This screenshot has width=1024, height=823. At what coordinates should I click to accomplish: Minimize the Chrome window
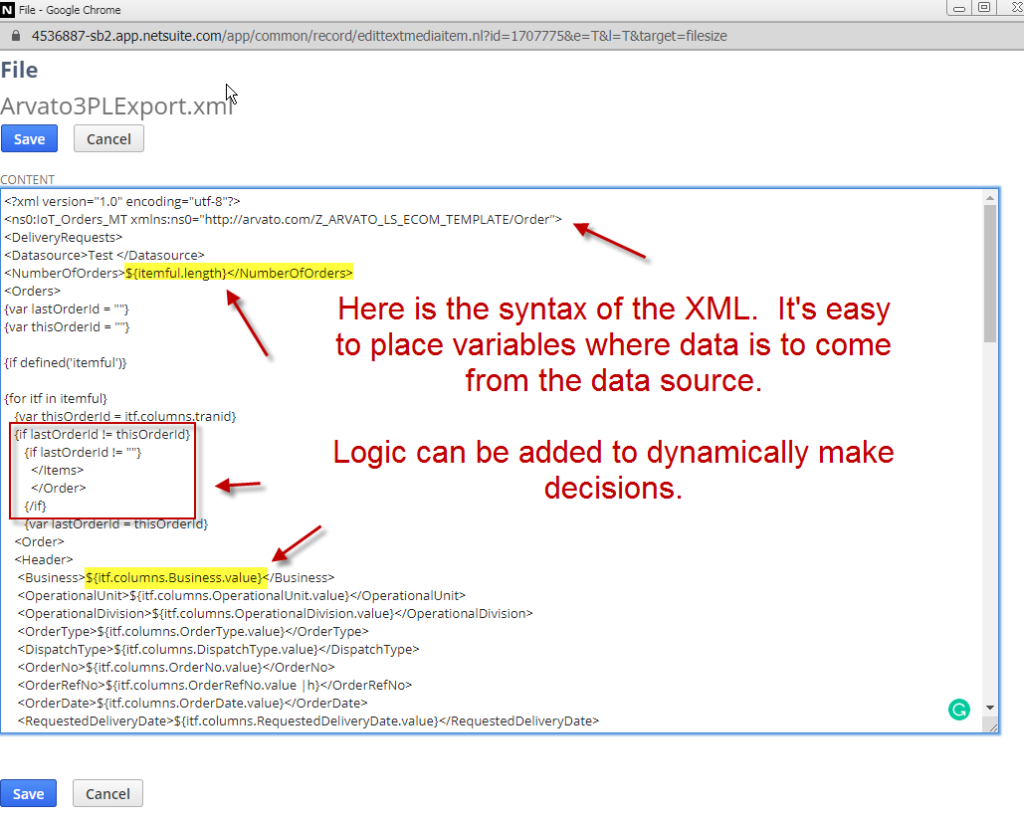[x=959, y=8]
